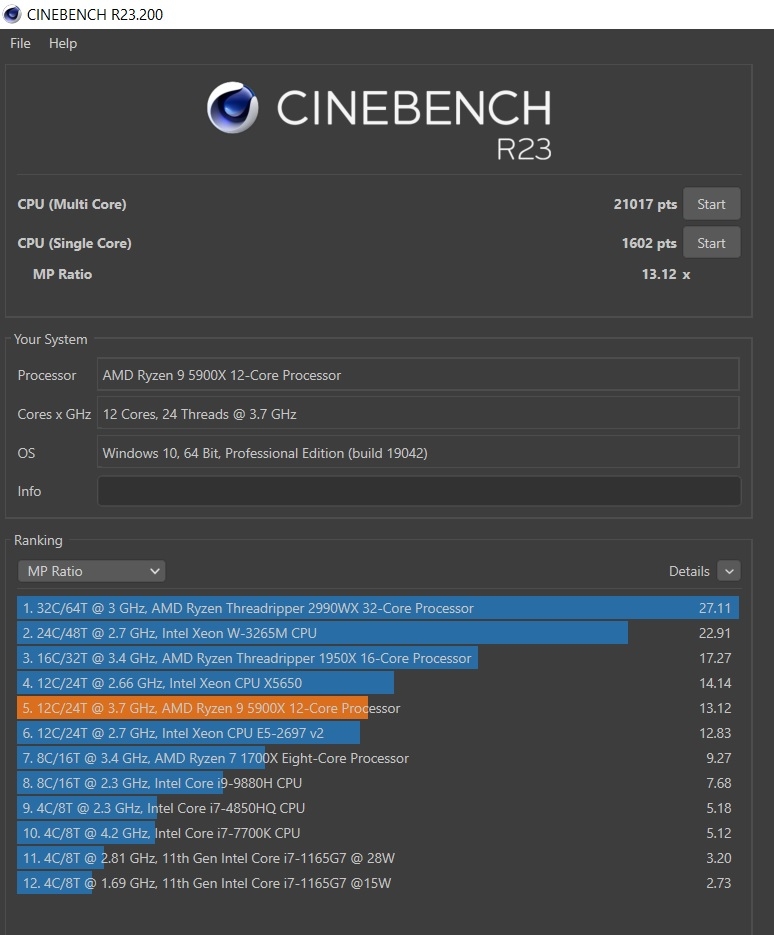This screenshot has width=774, height=935.
Task: Select the i7-1165G7 @15W ranking row
Action: (x=378, y=883)
